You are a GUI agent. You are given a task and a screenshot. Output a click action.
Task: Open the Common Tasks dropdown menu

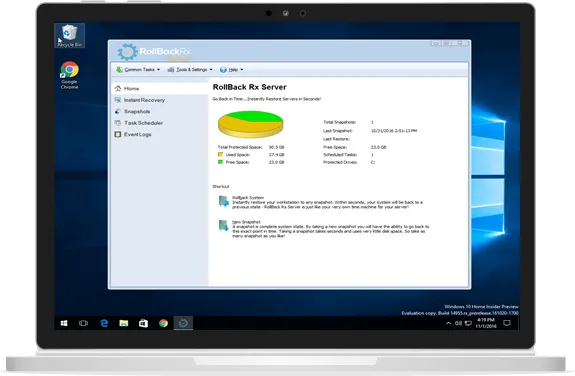pos(138,69)
